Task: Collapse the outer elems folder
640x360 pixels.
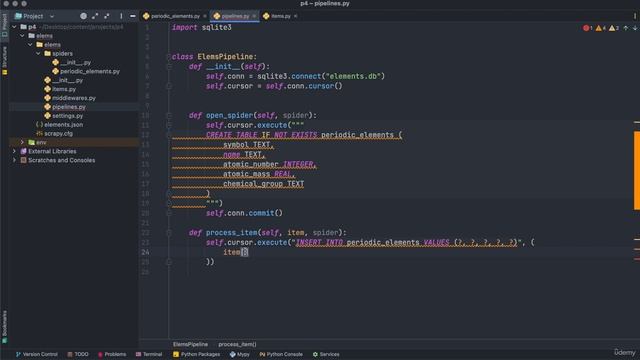Action: (22, 36)
